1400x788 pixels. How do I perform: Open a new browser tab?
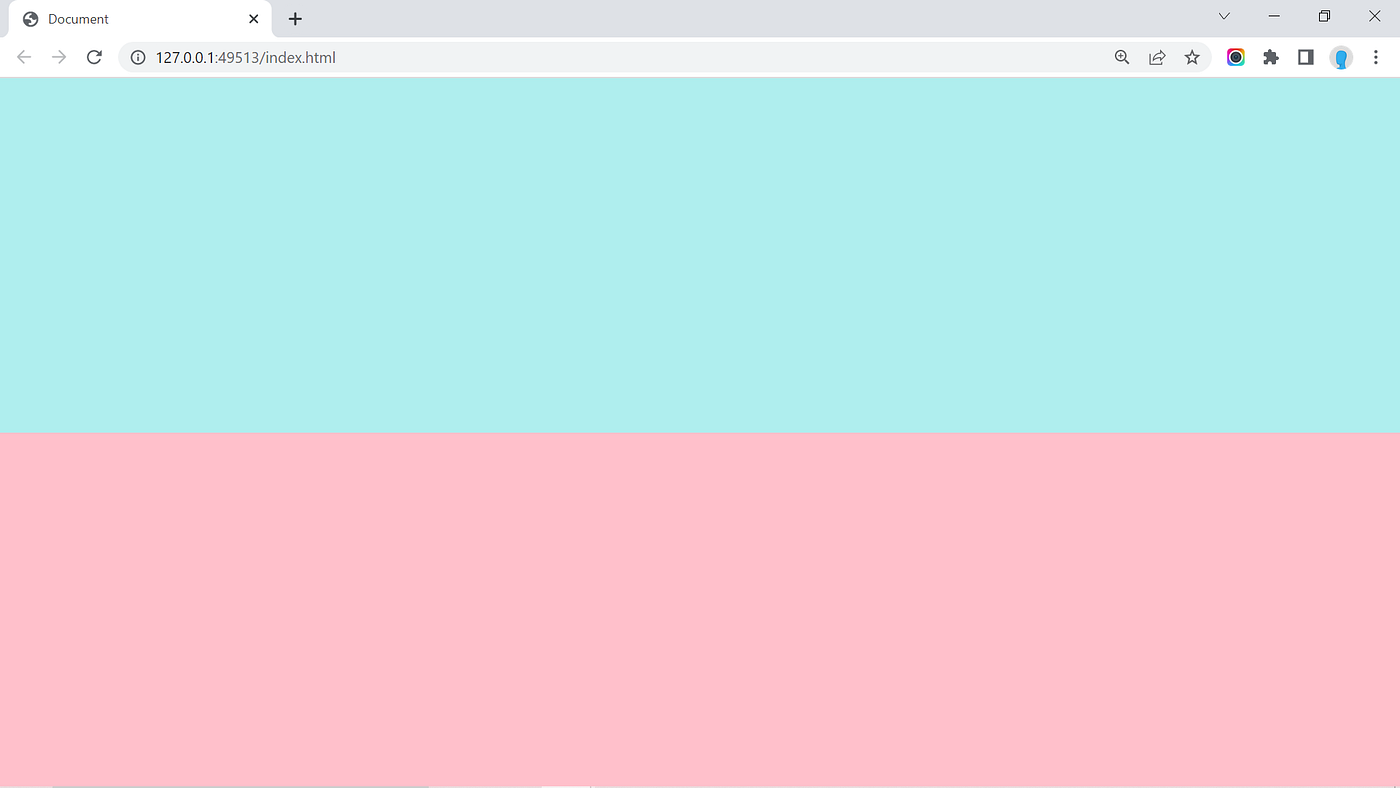pos(295,18)
